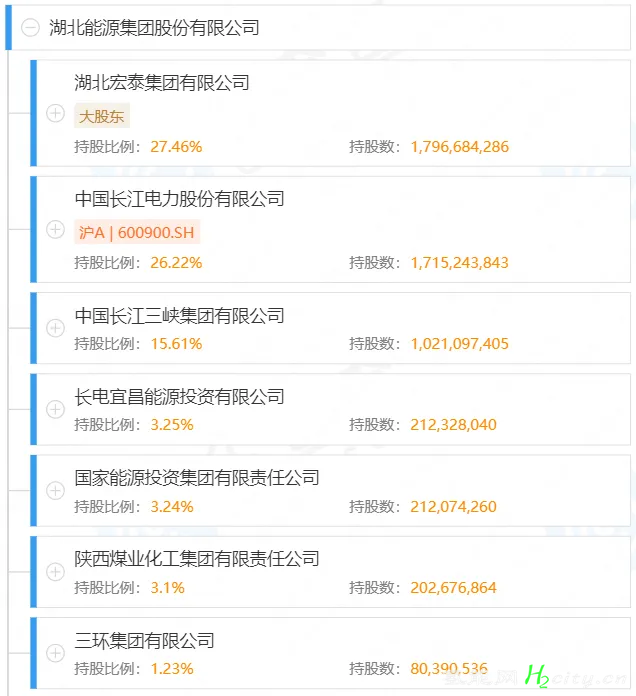Image resolution: width=636 pixels, height=696 pixels.
Task: Open company link 陕西煤业化工集团有限责任公司
Action: (197, 559)
